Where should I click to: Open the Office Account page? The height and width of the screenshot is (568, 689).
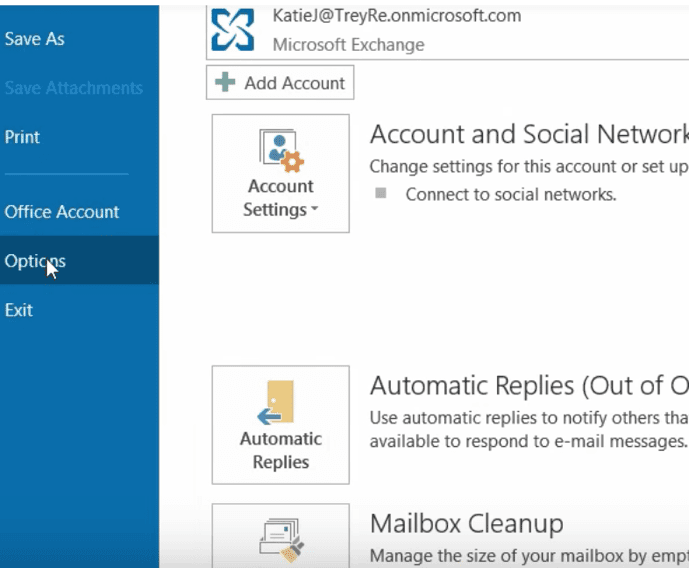coord(62,212)
